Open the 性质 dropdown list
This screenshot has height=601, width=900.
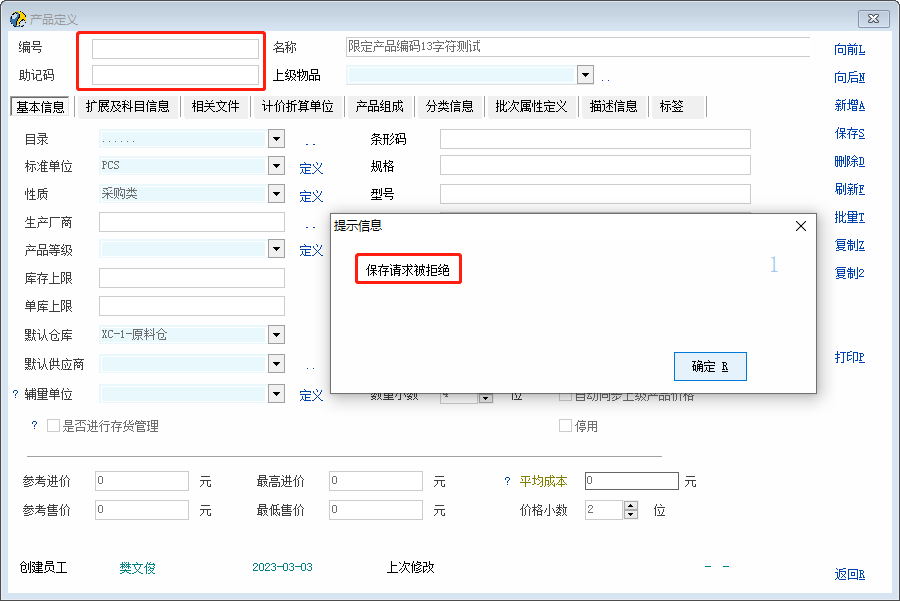coord(276,194)
